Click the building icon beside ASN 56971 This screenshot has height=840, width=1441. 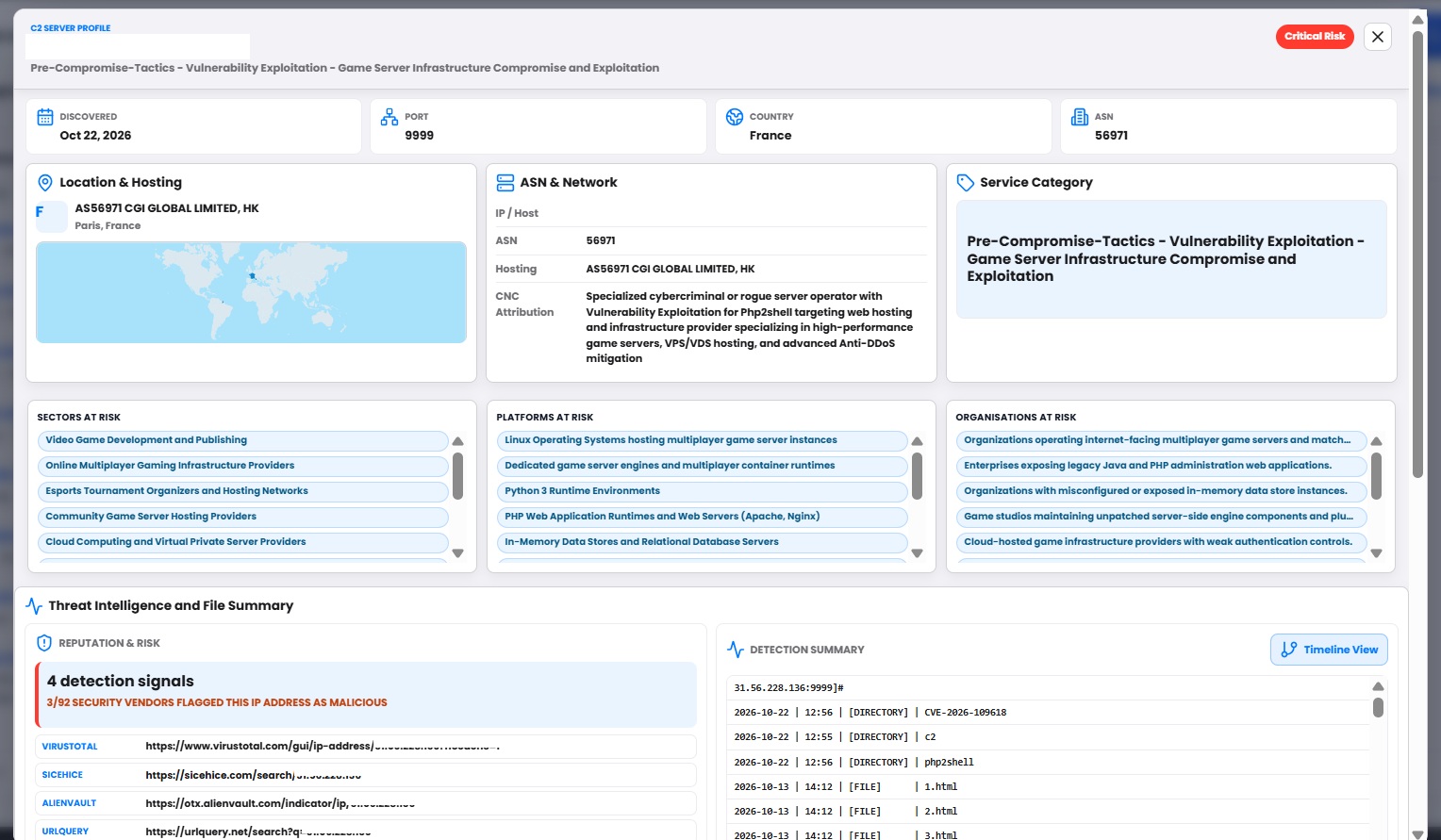[1080, 117]
